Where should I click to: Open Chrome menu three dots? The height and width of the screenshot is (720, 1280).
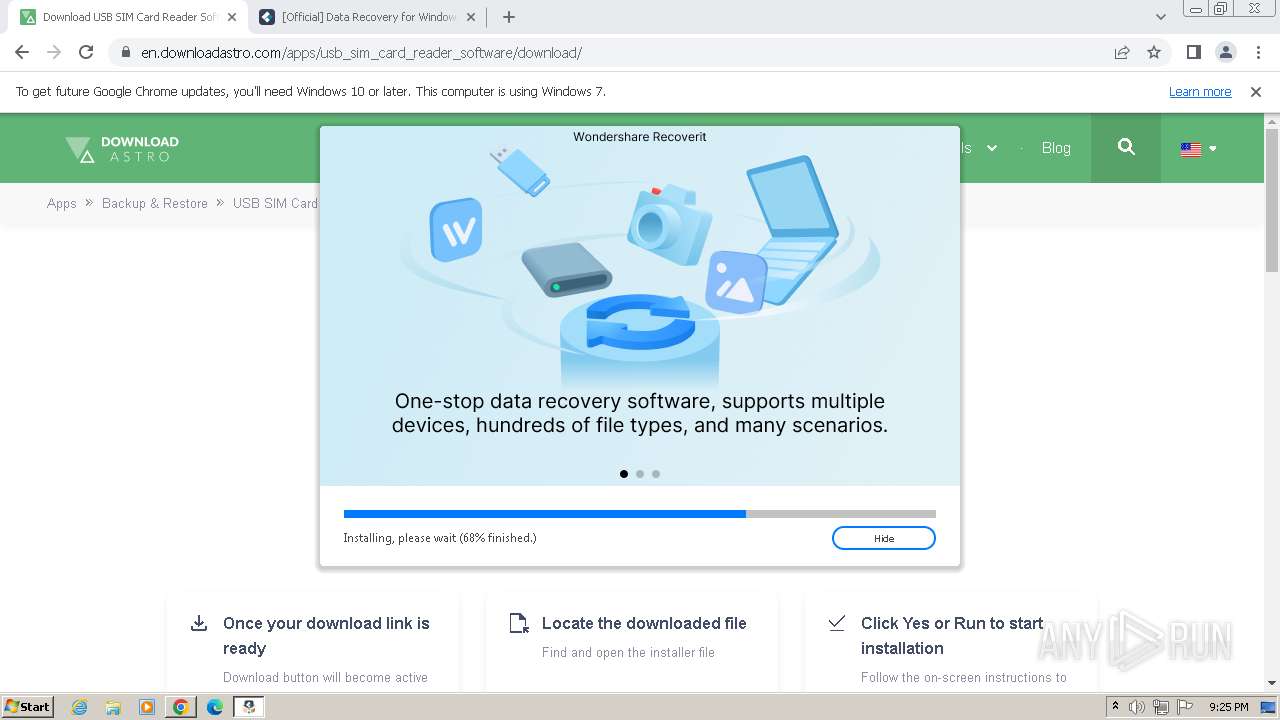(1258, 52)
